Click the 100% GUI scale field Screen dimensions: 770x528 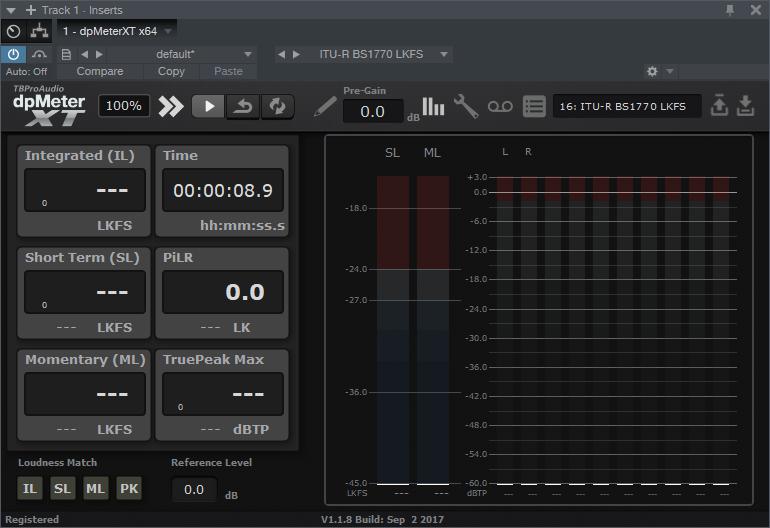tap(124, 106)
